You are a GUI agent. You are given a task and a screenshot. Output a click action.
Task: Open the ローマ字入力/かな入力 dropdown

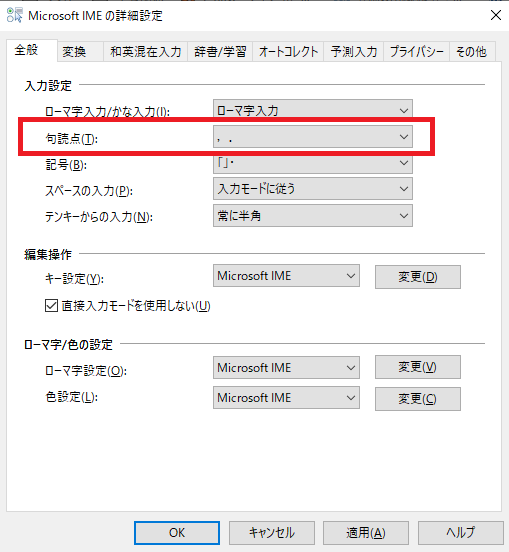point(313,111)
